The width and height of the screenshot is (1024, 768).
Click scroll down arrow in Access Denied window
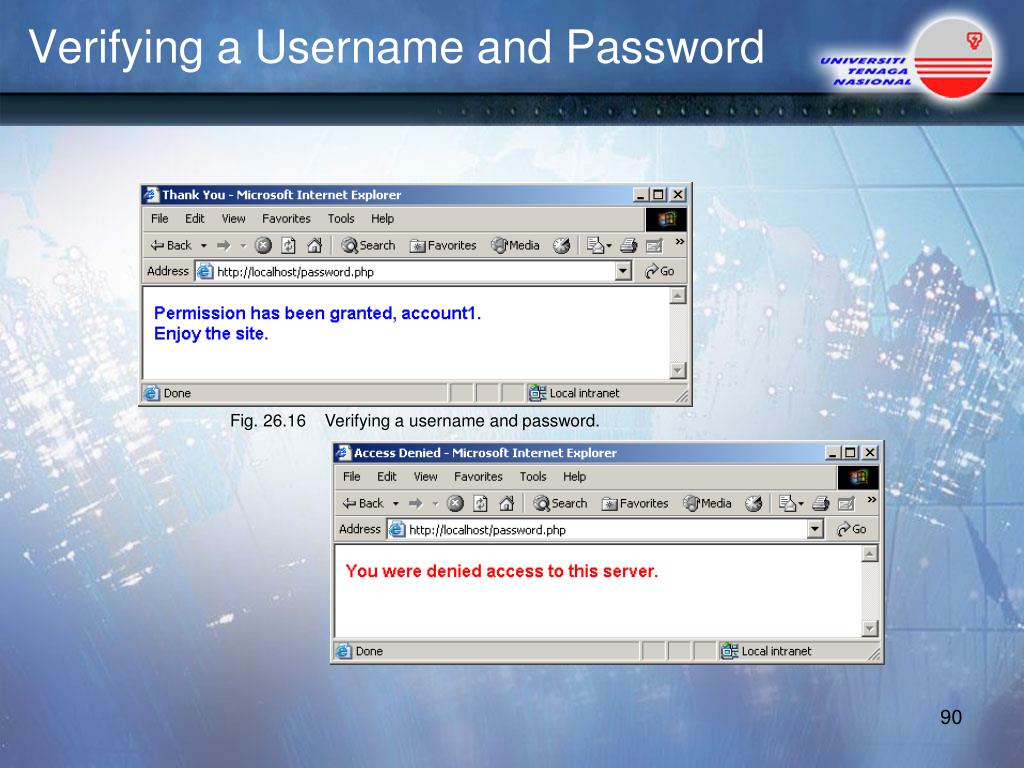coord(870,628)
